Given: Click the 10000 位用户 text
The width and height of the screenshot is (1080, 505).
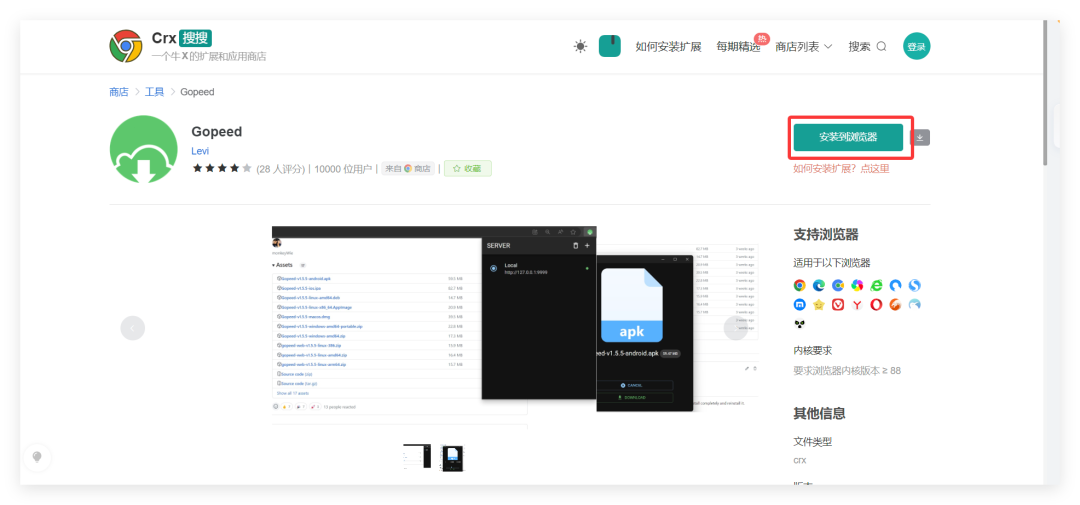Looking at the screenshot, I should [343, 169].
